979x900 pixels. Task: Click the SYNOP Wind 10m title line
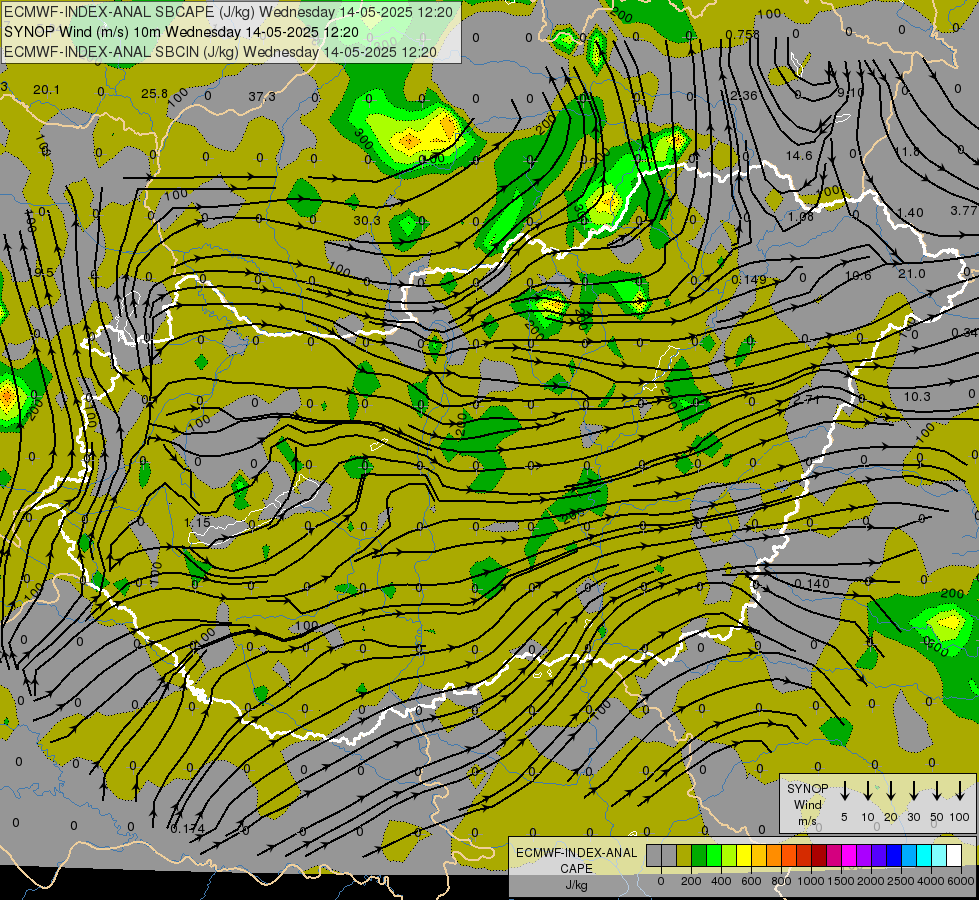point(181,32)
